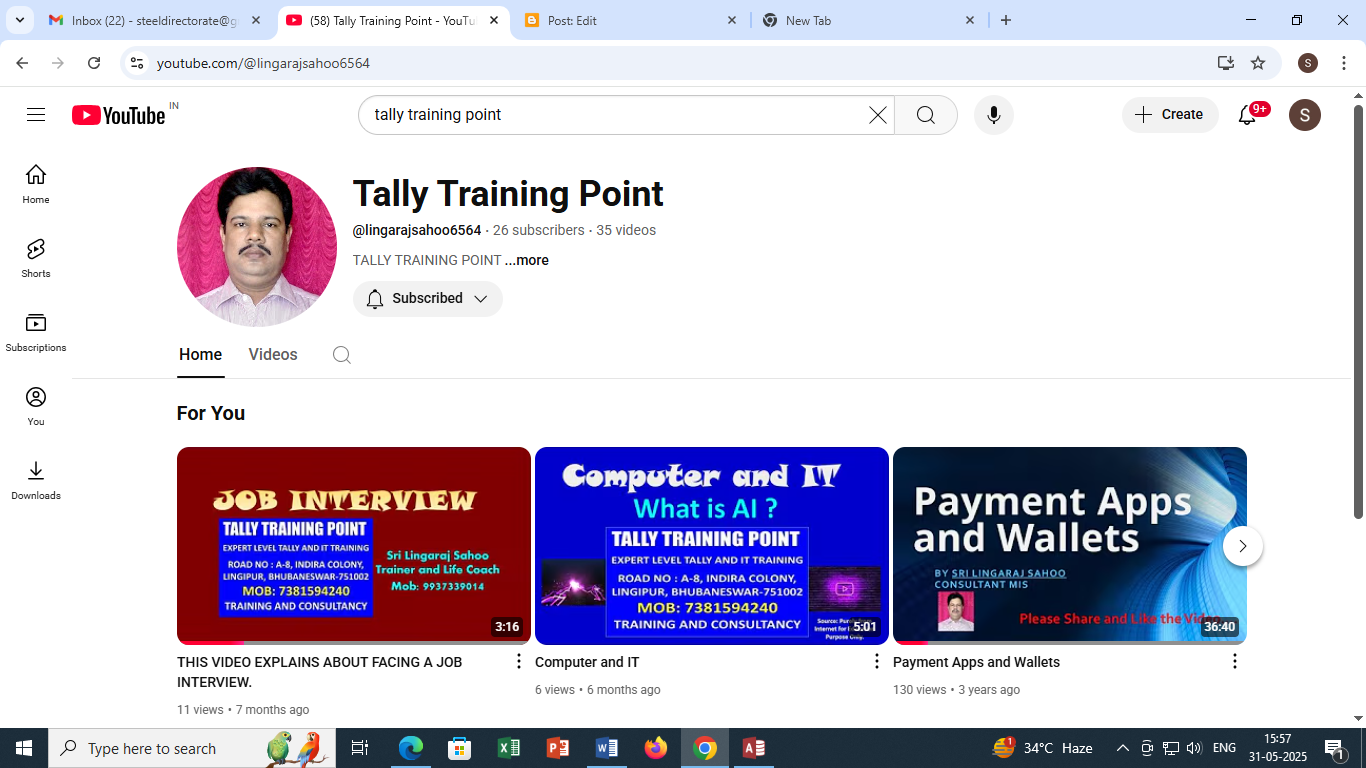Open Chrome profile S avatar in toolbar
1366x768 pixels.
[x=1308, y=63]
